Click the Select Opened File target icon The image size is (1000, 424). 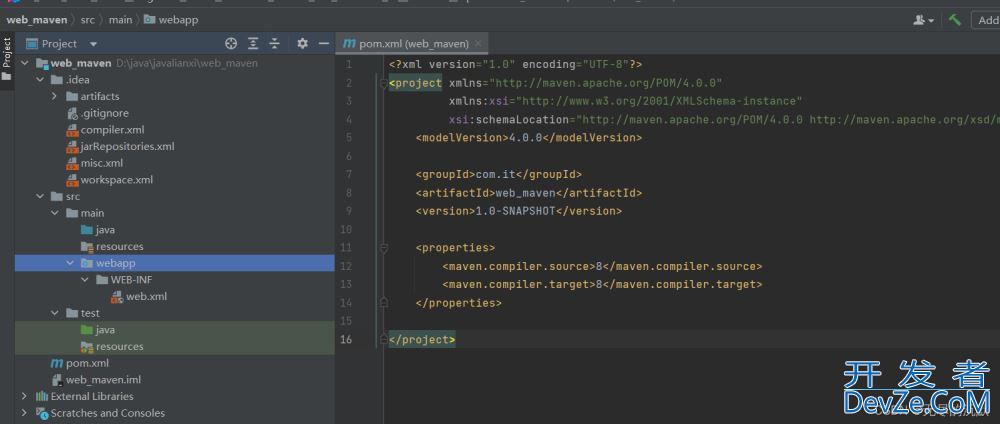[231, 43]
